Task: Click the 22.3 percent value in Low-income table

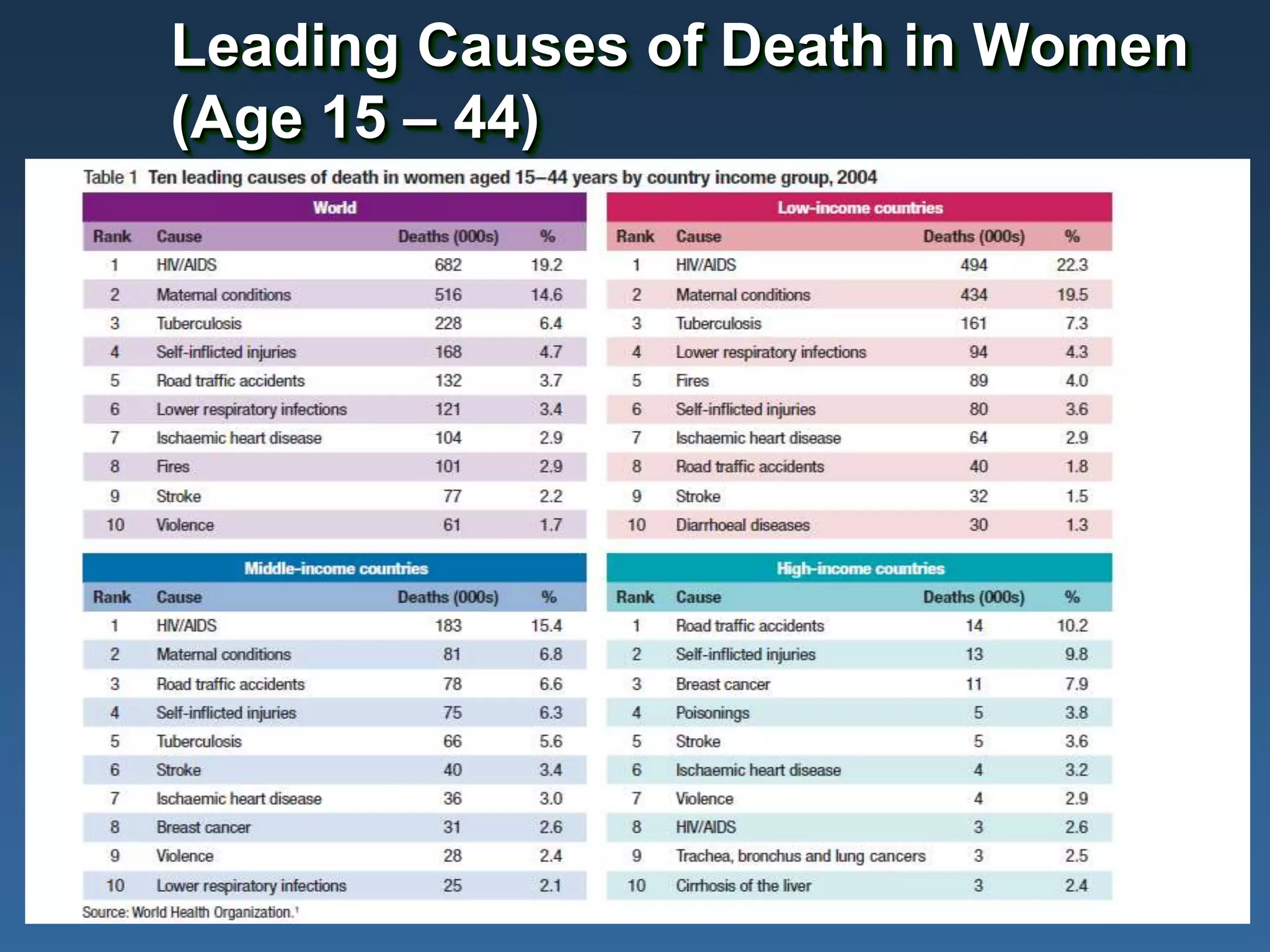Action: (1072, 265)
